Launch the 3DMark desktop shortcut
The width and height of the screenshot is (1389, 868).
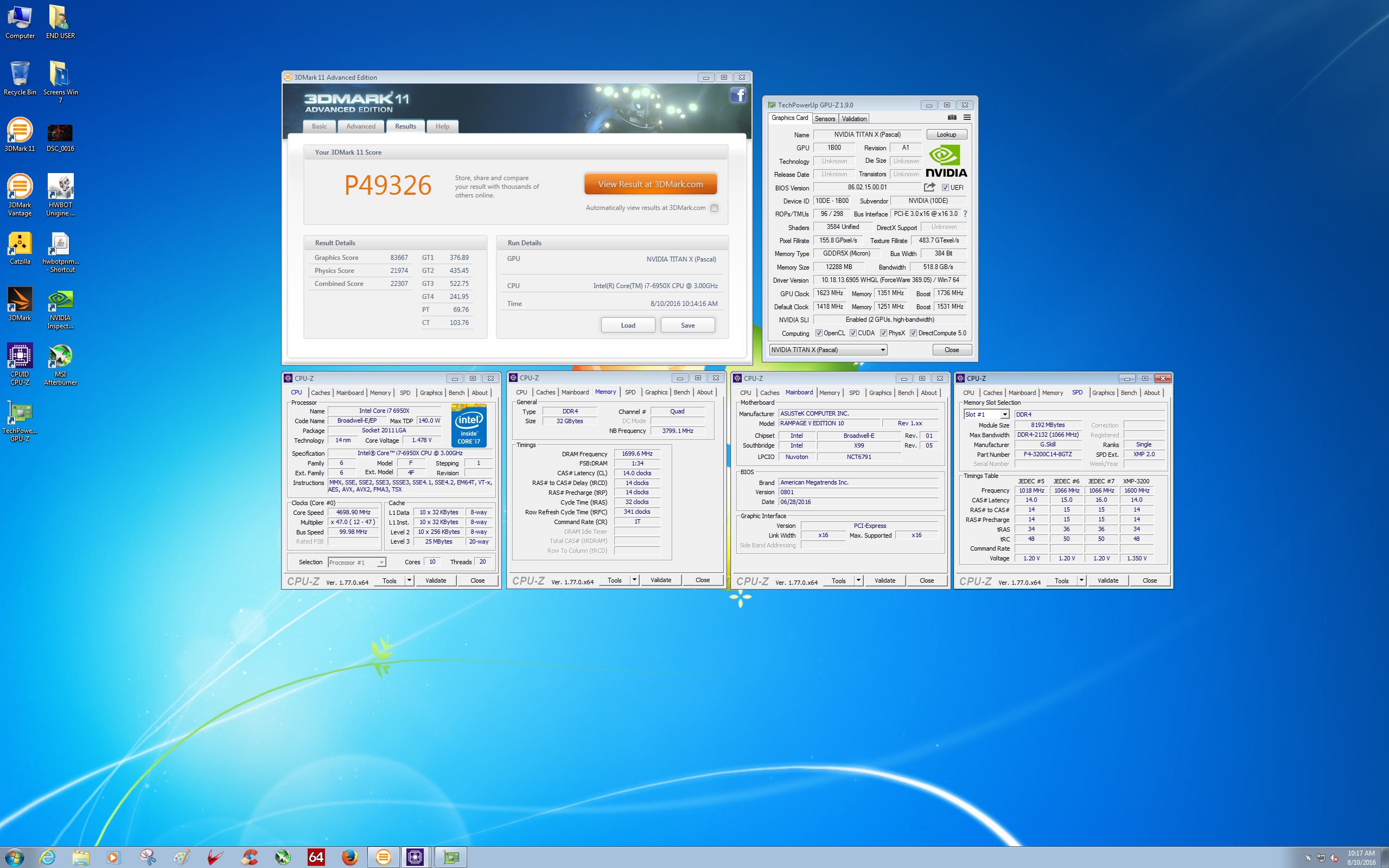point(20,304)
